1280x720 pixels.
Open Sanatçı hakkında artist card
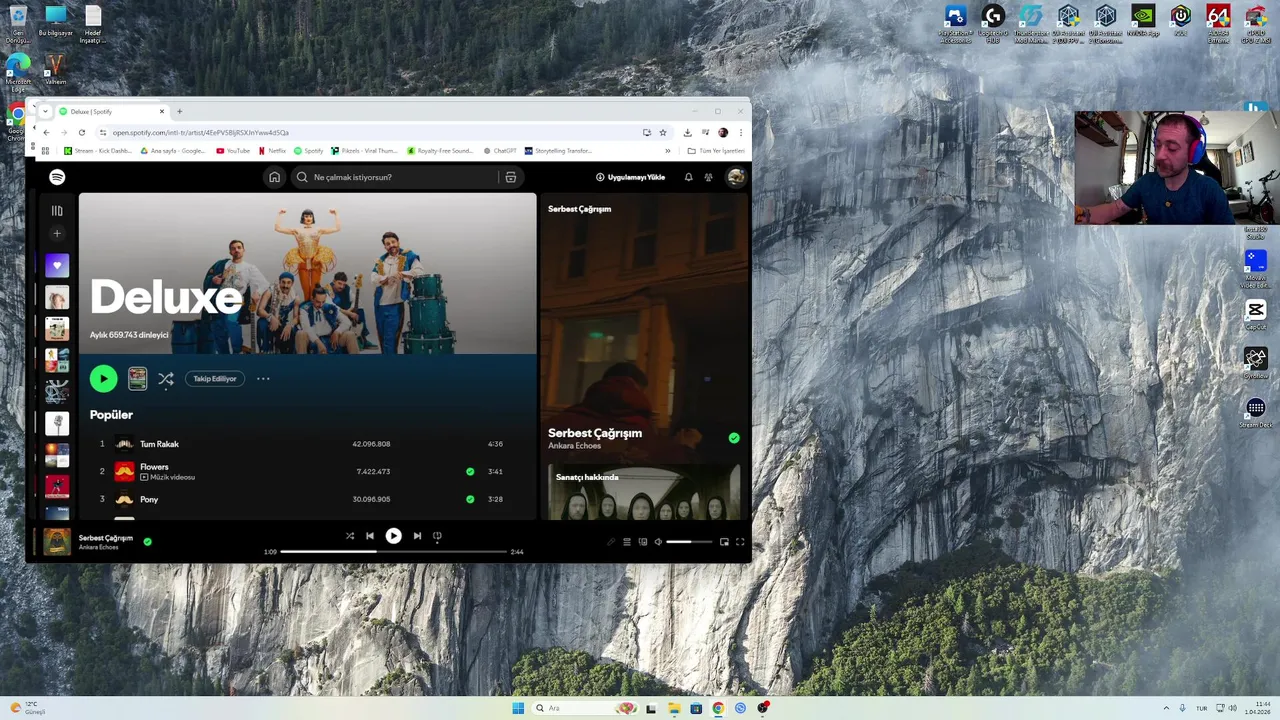[x=644, y=492]
